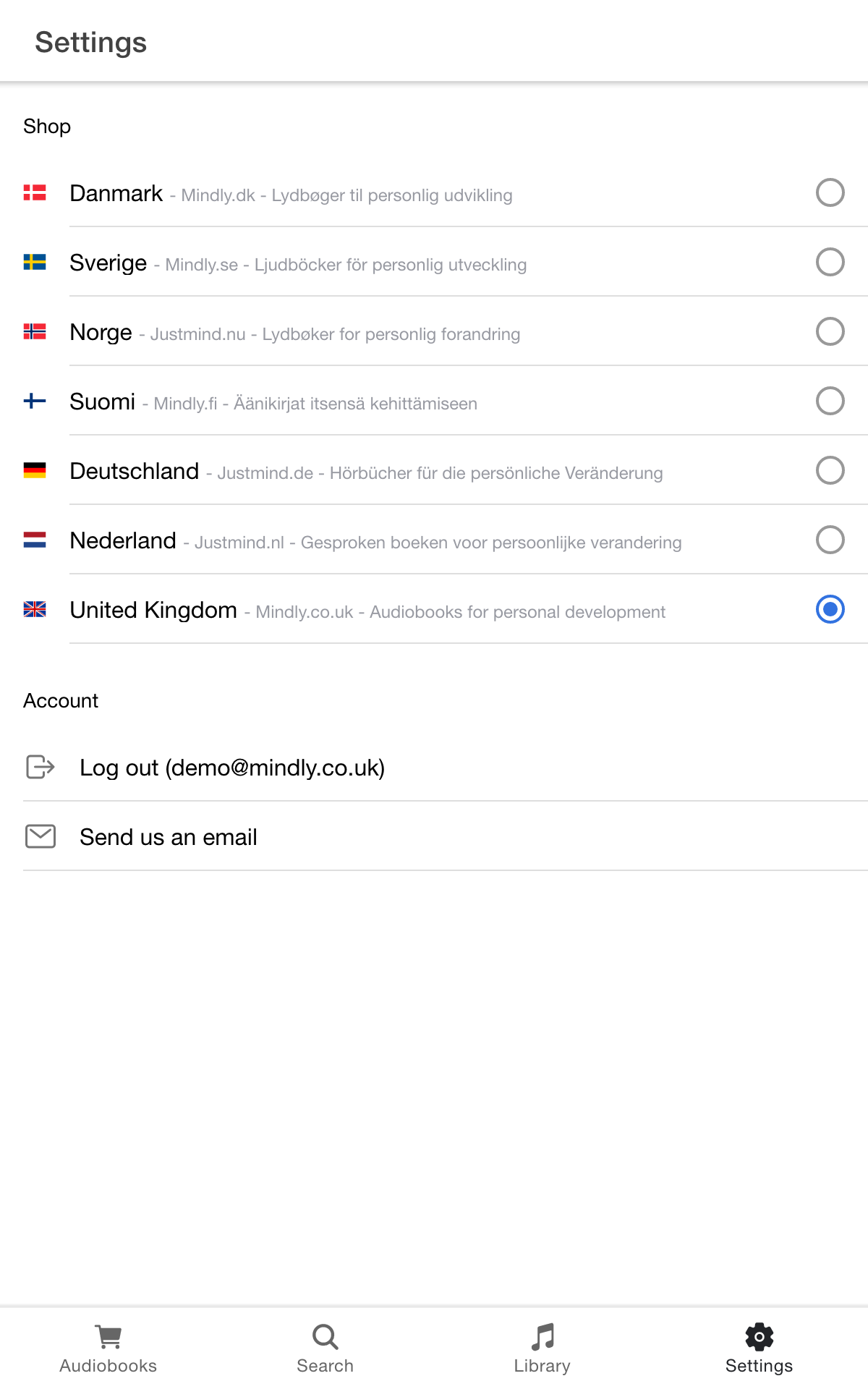Select the Suomi shop radio button

pyautogui.click(x=830, y=401)
